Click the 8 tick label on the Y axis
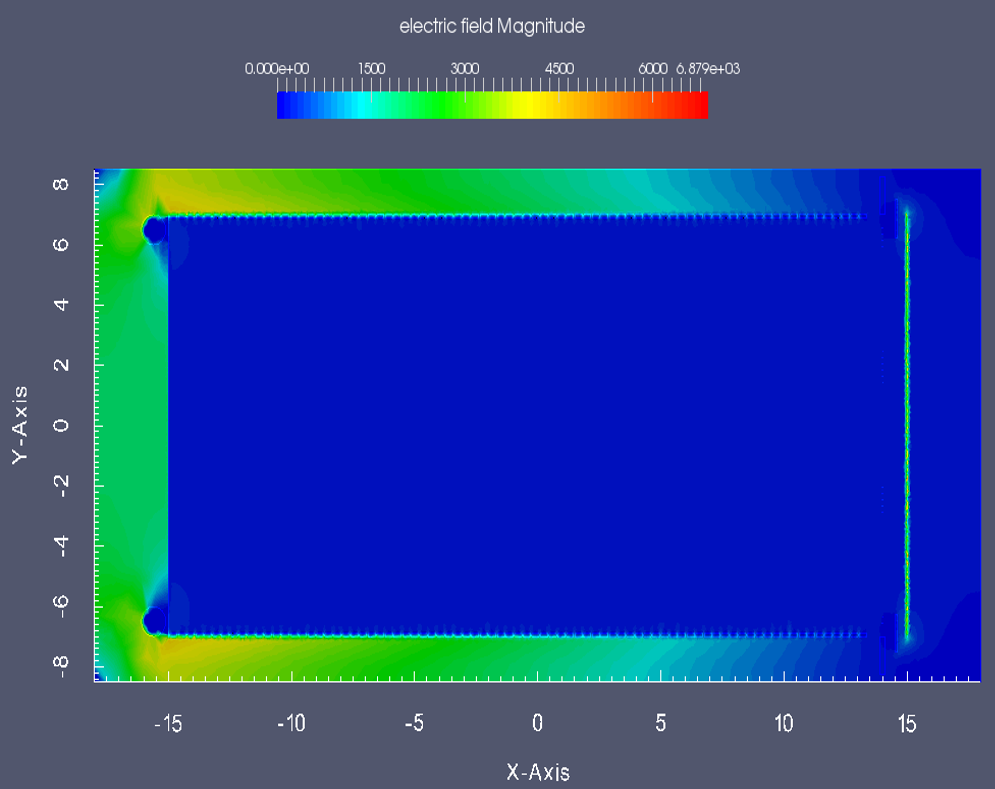The image size is (995, 789). pos(58,185)
